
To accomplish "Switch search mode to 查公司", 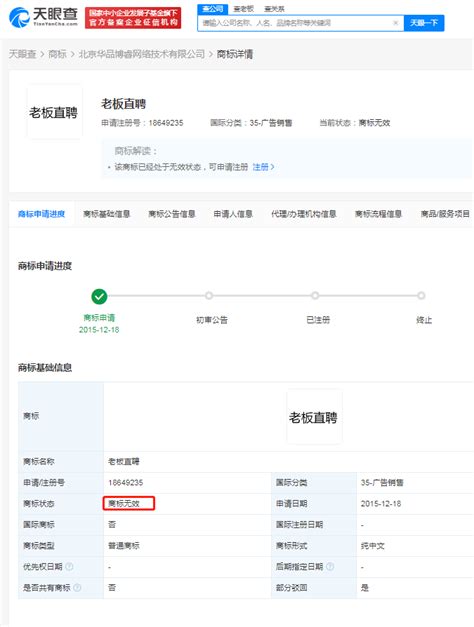I will pos(212,9).
